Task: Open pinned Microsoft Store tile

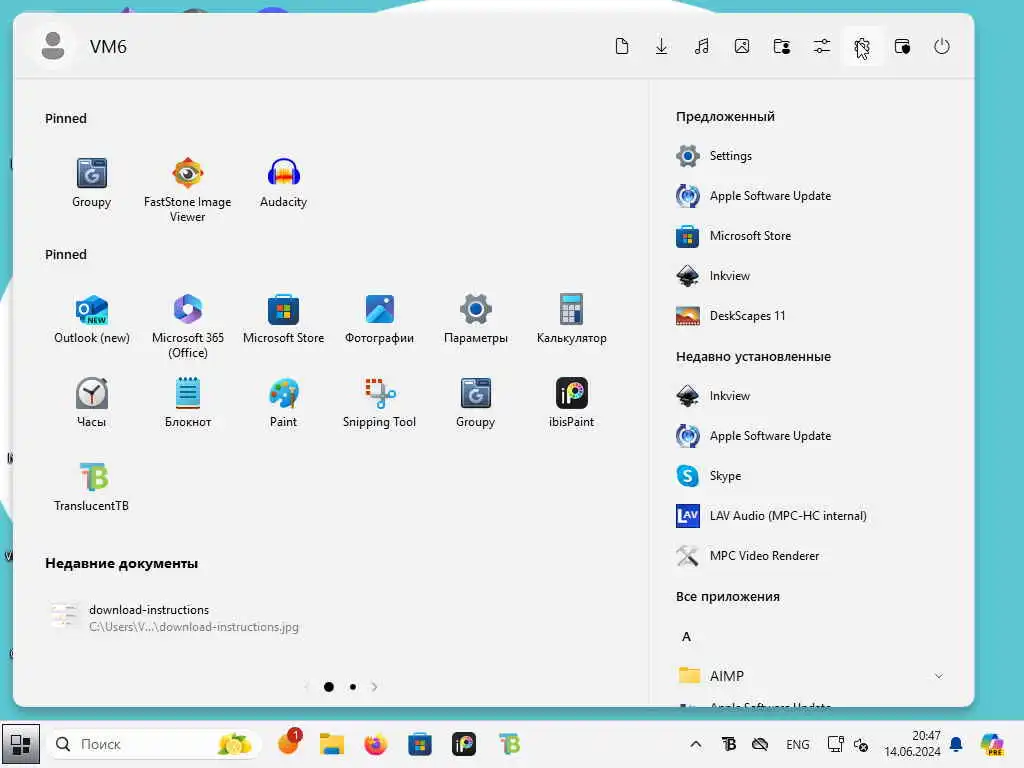Action: click(x=283, y=319)
